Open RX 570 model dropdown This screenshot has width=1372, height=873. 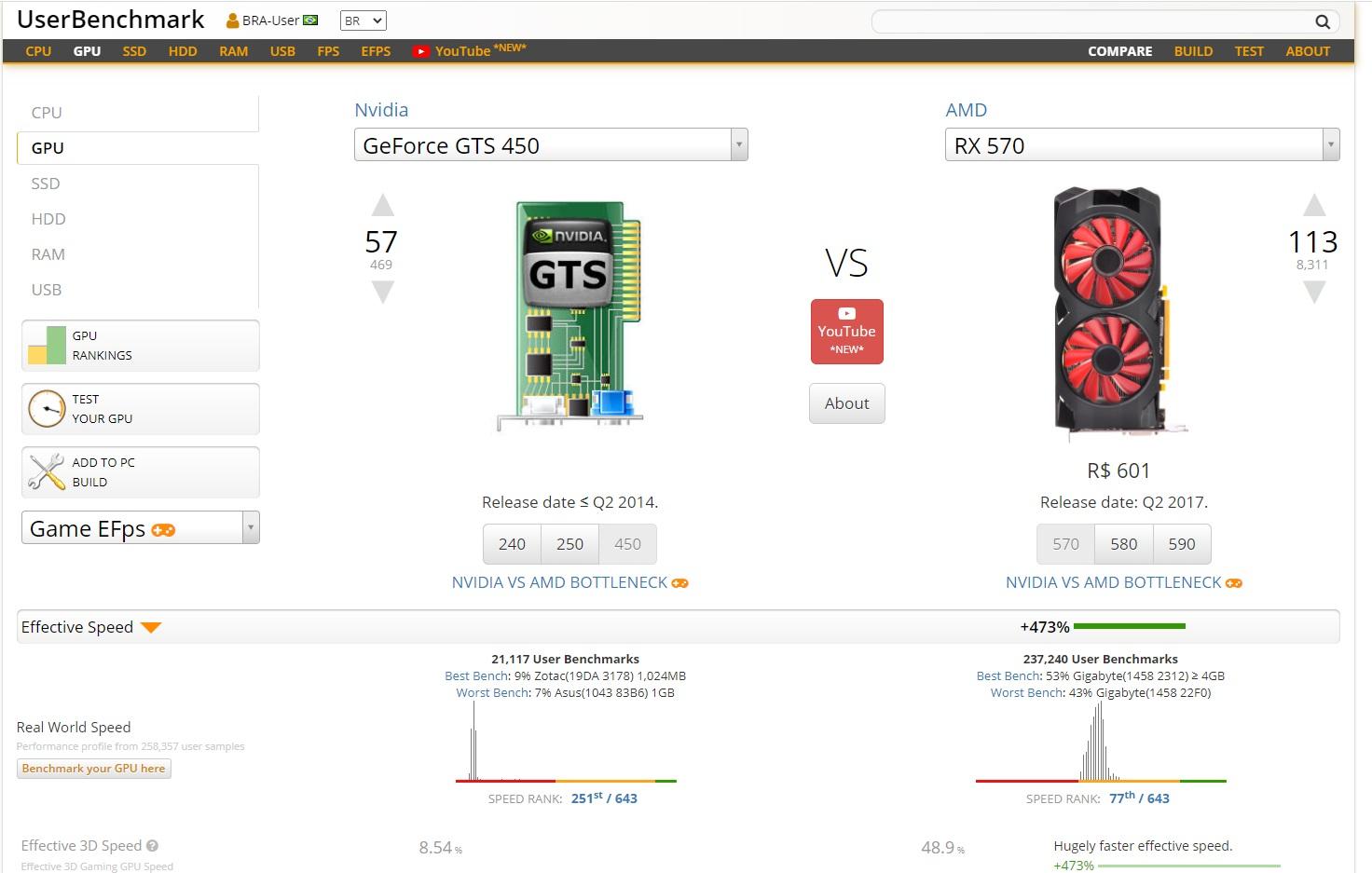click(1142, 145)
